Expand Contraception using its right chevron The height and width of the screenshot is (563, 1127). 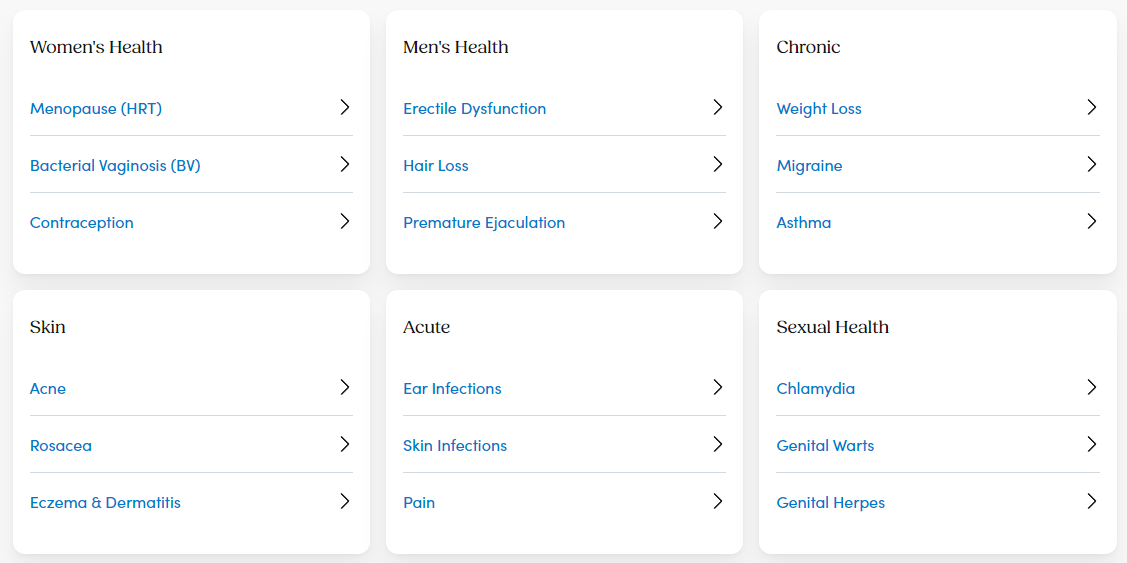click(345, 221)
